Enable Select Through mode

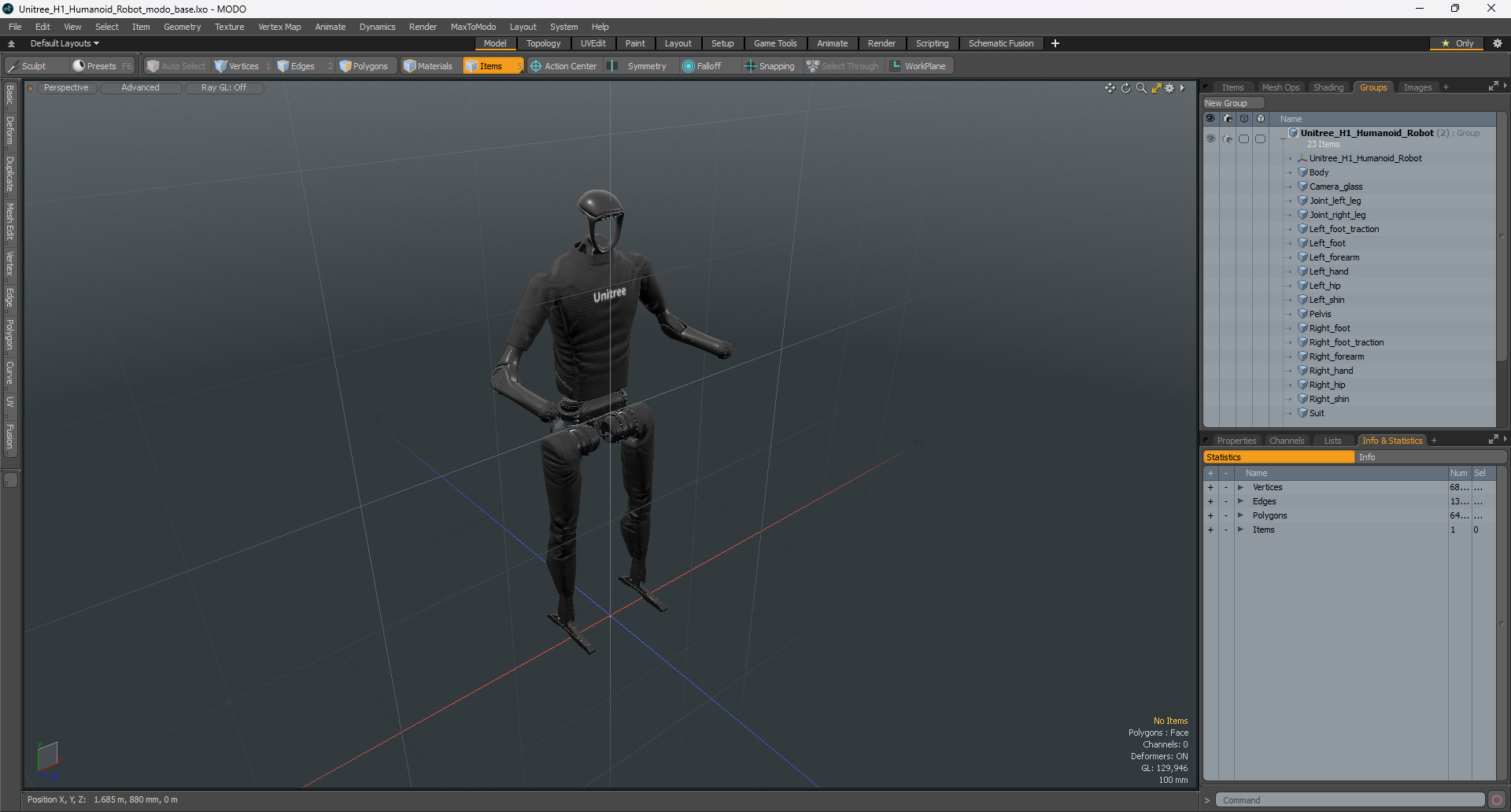pos(842,66)
